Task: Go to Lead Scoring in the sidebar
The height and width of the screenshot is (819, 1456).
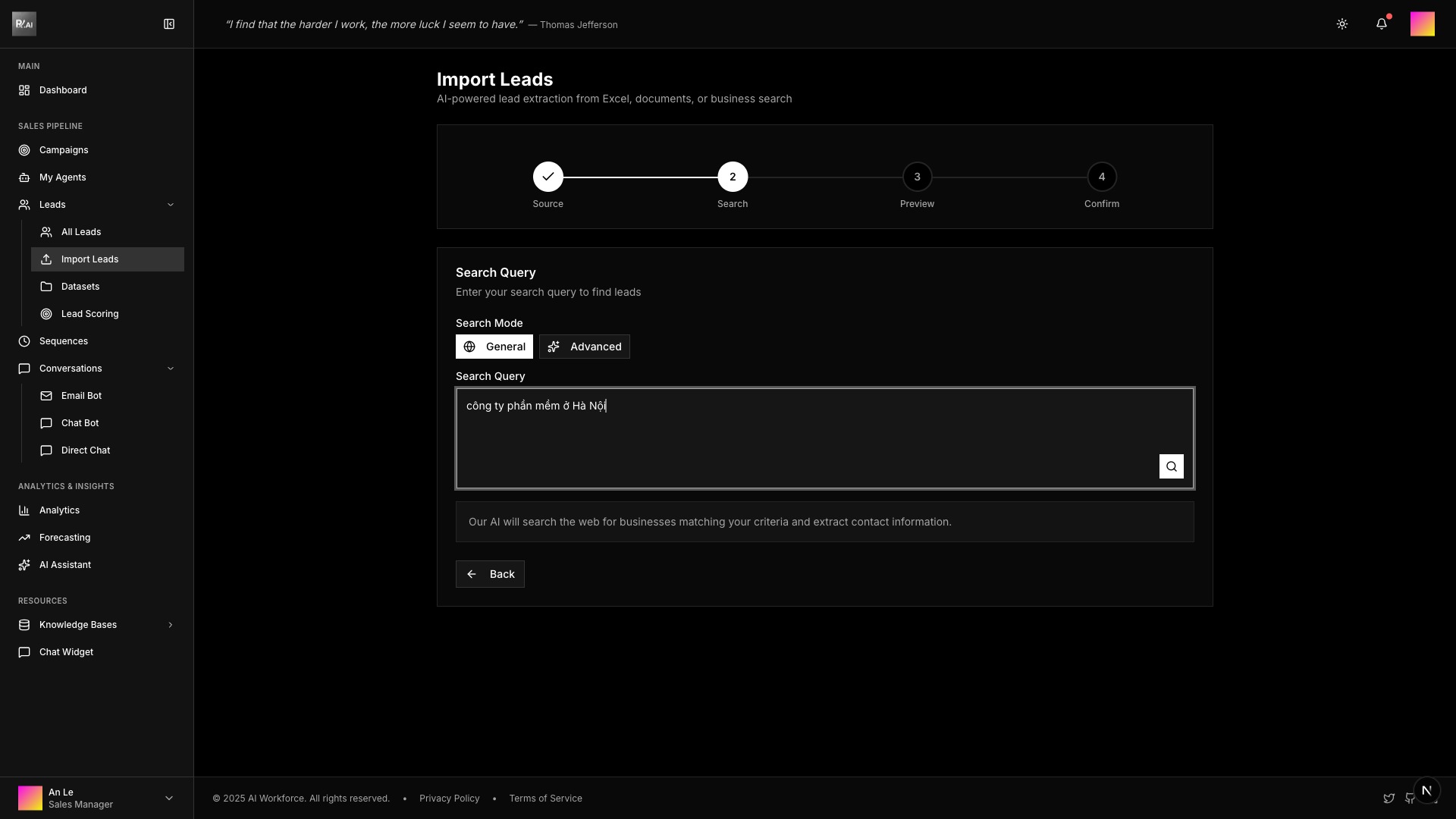Action: pos(89,314)
